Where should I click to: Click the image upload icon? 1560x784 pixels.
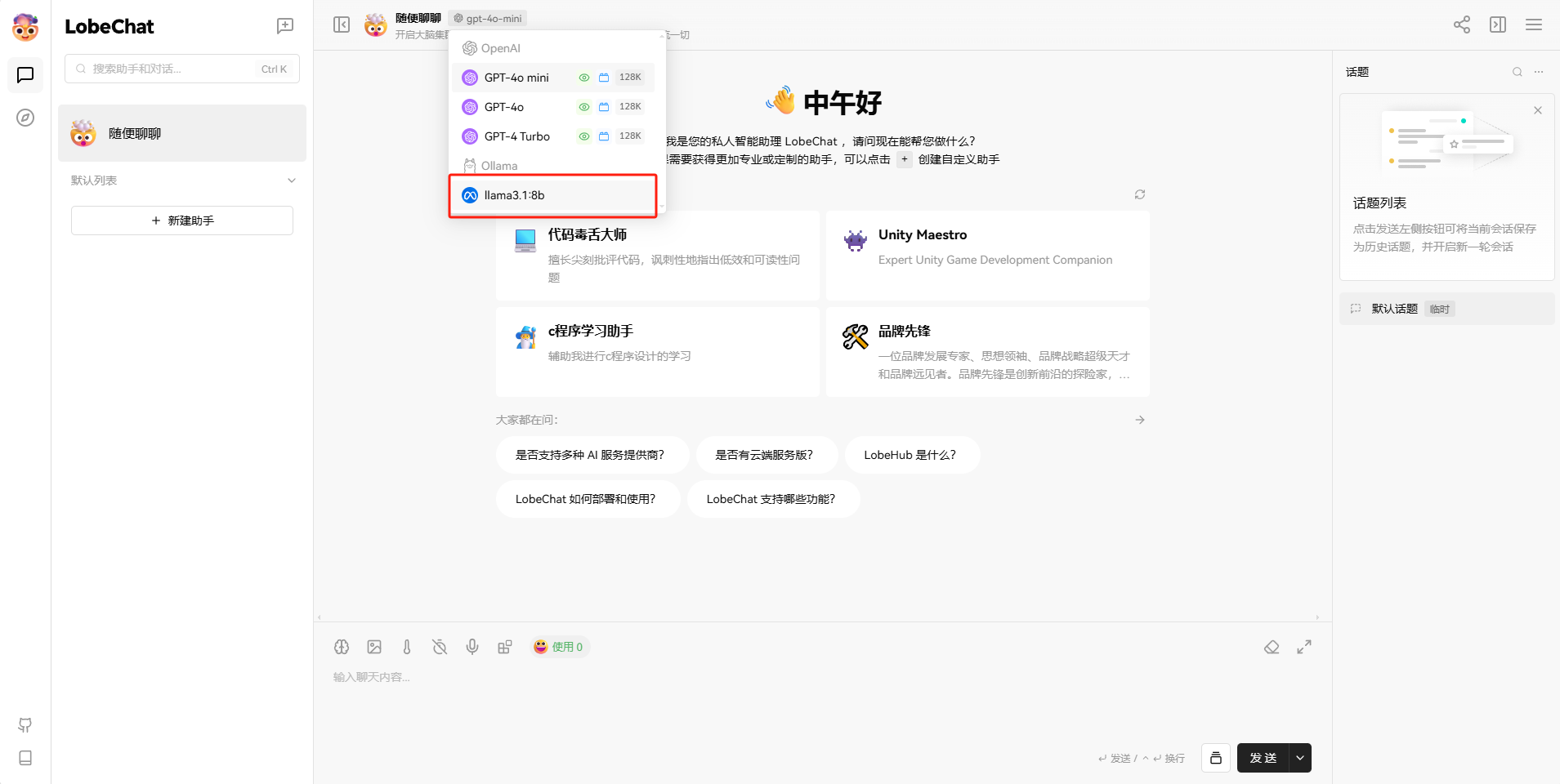[x=374, y=647]
